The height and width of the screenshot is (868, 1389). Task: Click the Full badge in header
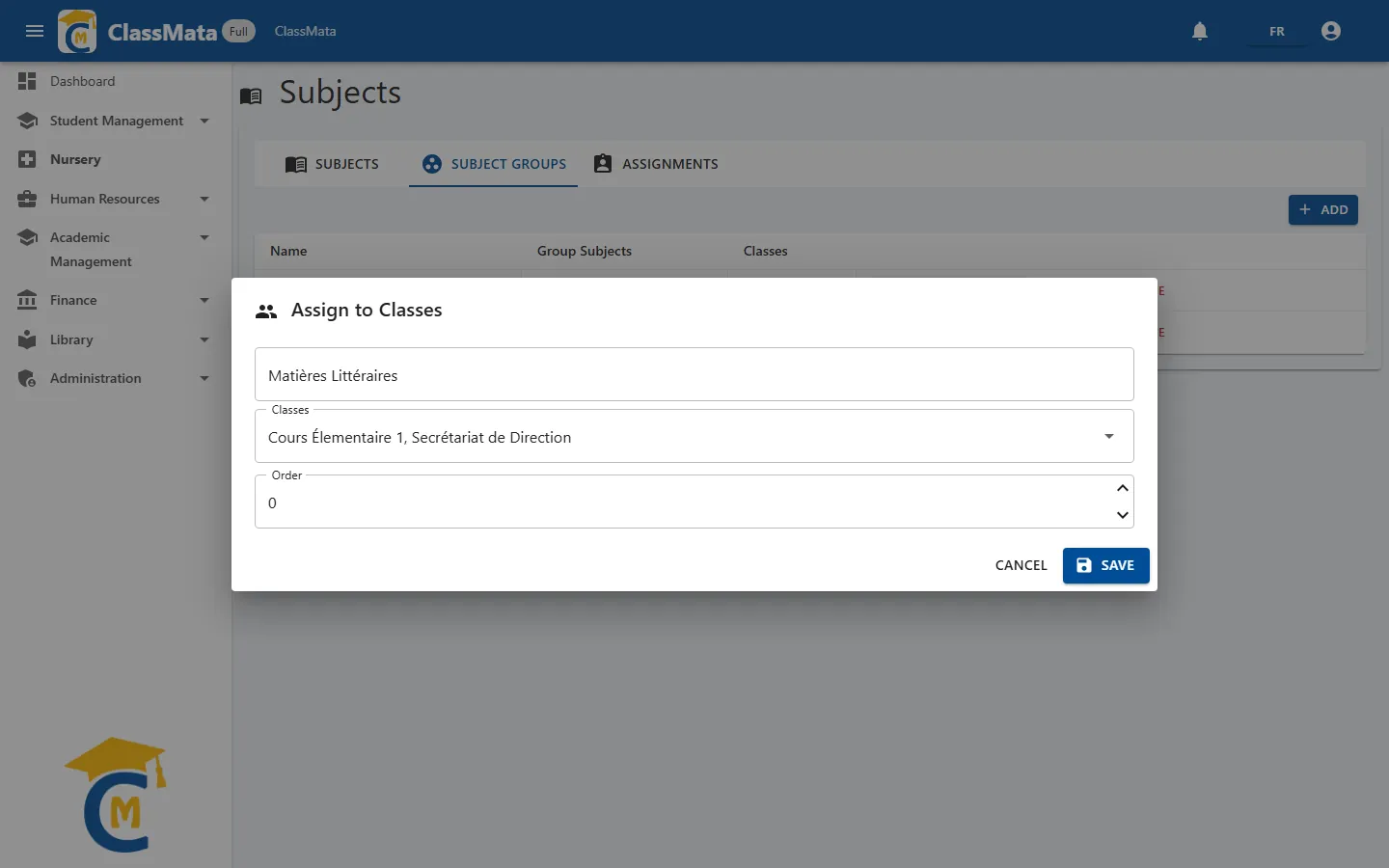[x=238, y=31]
